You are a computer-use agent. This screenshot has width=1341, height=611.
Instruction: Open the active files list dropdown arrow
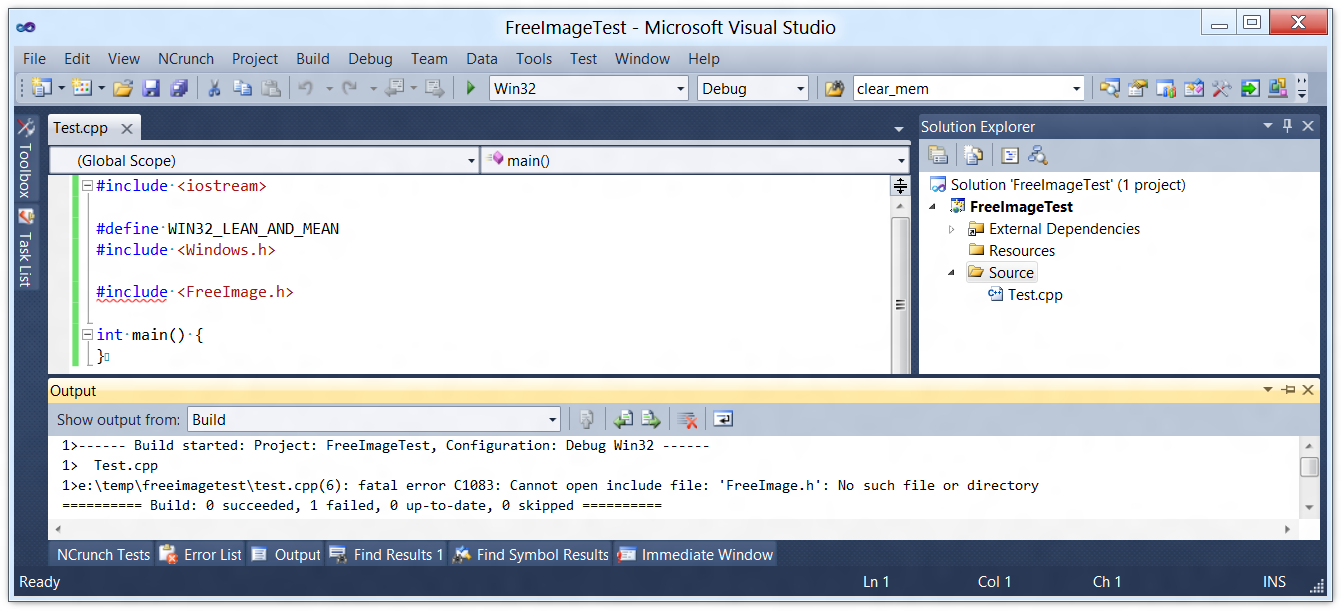[899, 129]
